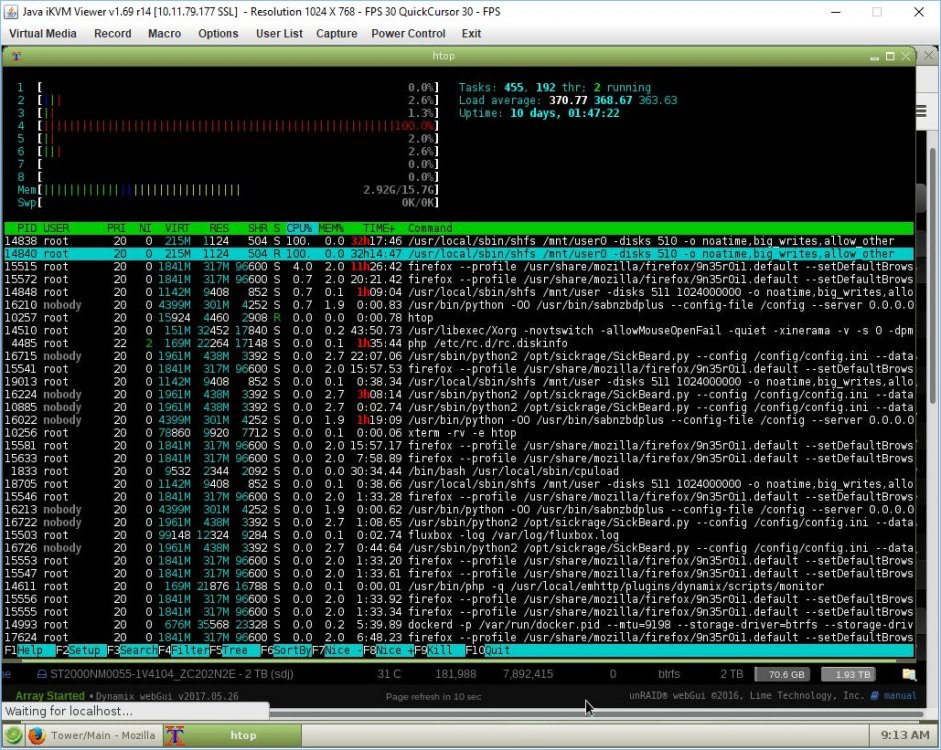The width and height of the screenshot is (941, 750).
Task: Click the F8 Nice + function button
Action: click(x=389, y=650)
